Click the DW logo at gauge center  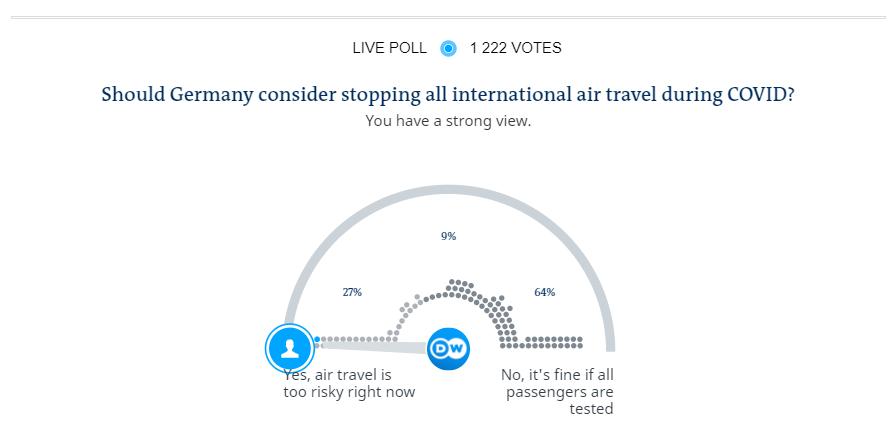pyautogui.click(x=448, y=349)
